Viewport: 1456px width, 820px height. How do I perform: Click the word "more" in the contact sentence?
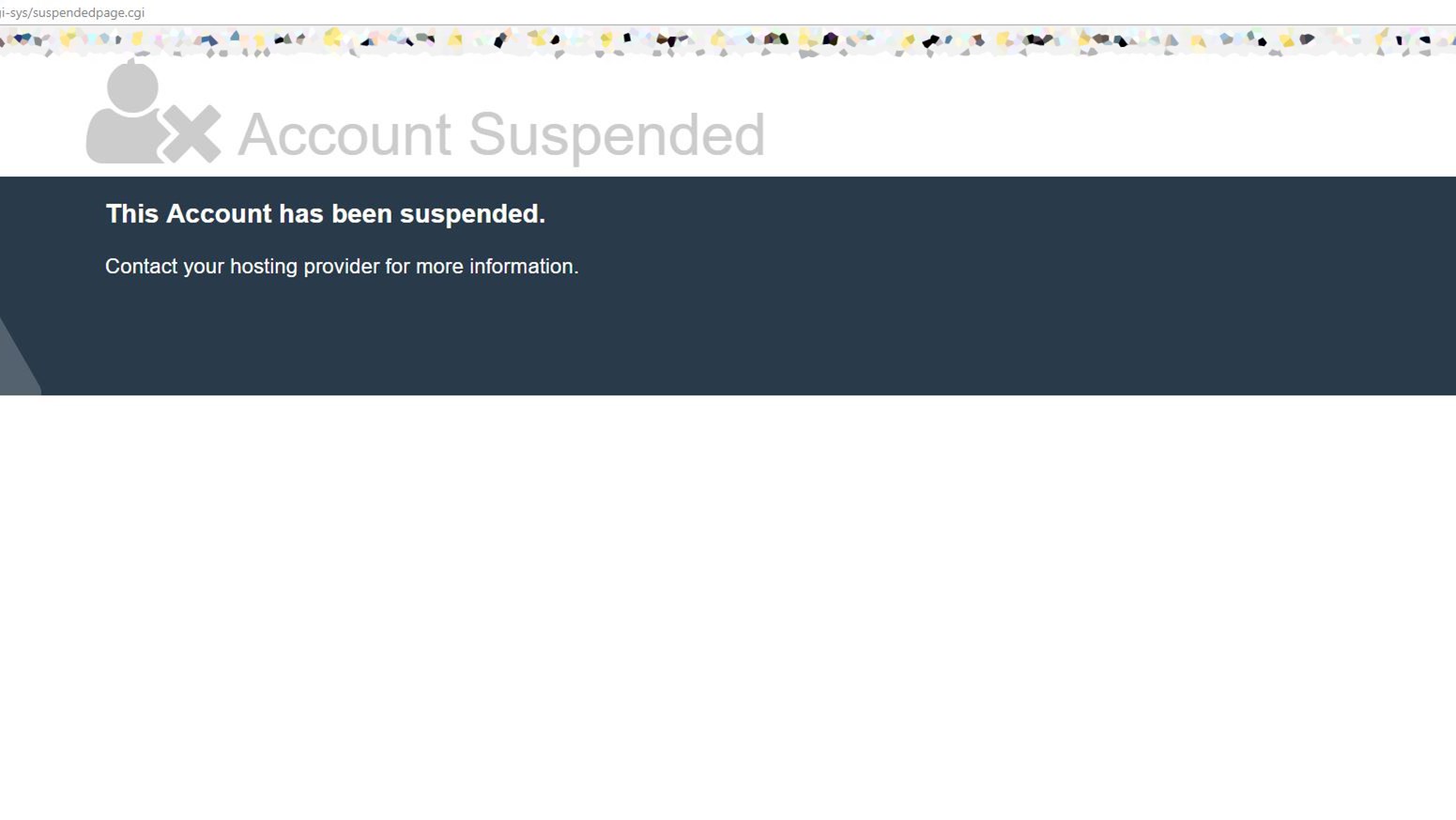click(x=439, y=267)
